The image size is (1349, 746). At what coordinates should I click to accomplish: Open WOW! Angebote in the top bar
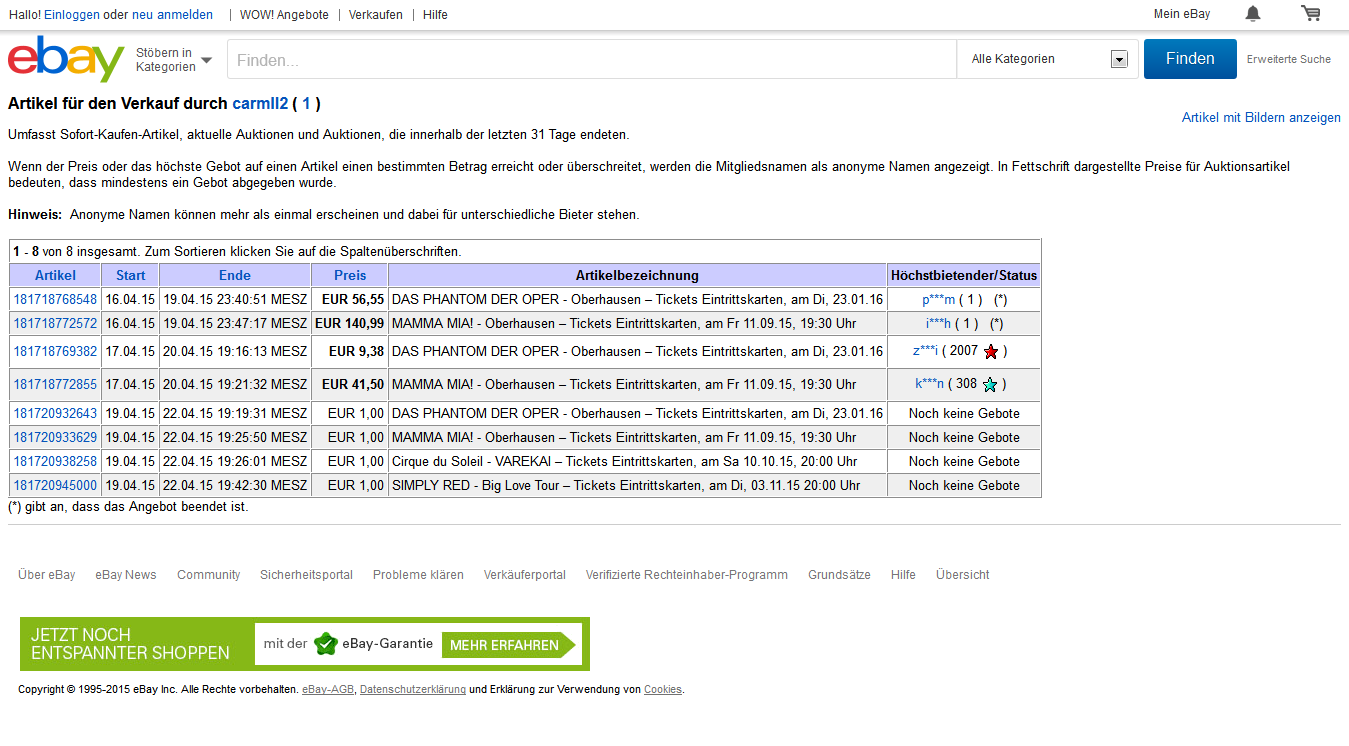(284, 15)
